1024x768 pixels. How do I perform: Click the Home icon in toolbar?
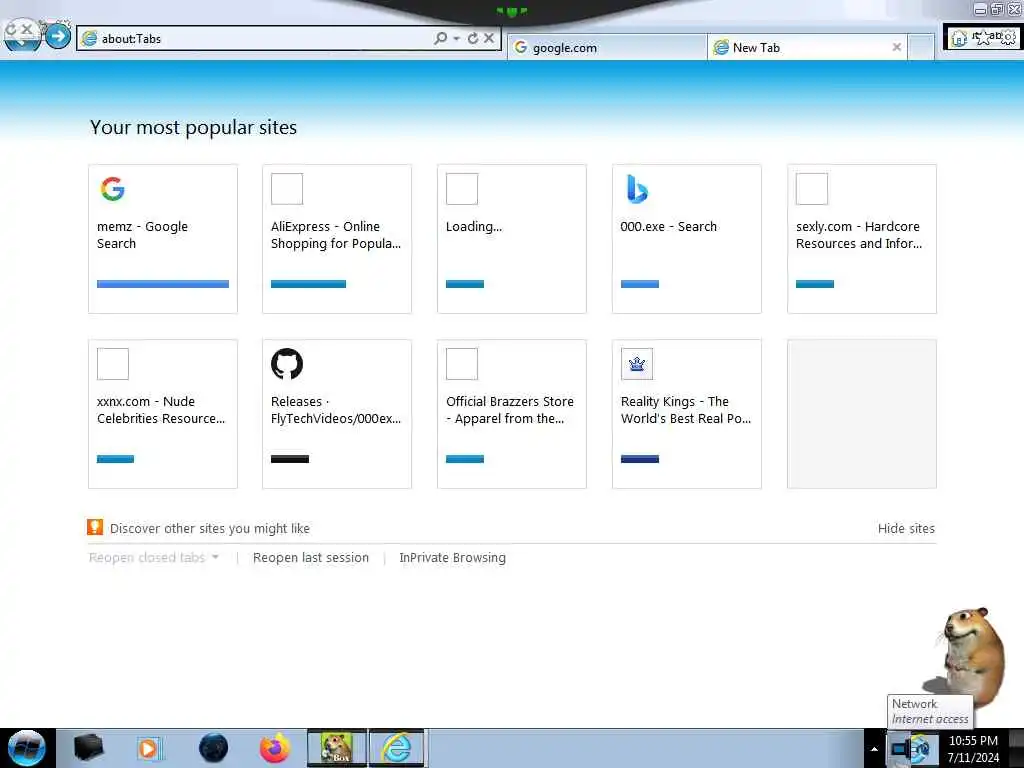[x=959, y=39]
